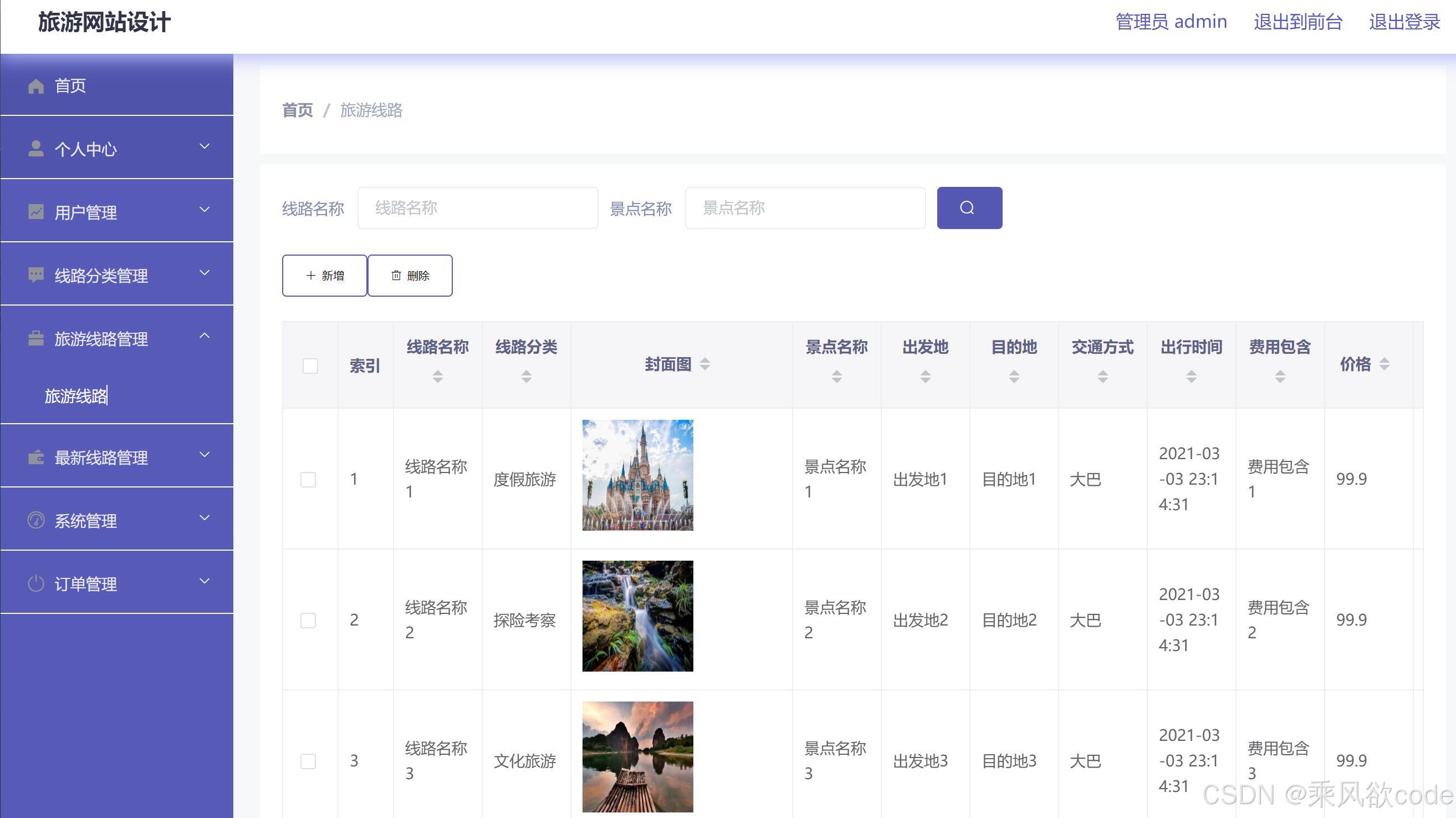Click the 新增 button
The width and height of the screenshot is (1456, 818).
click(324, 276)
